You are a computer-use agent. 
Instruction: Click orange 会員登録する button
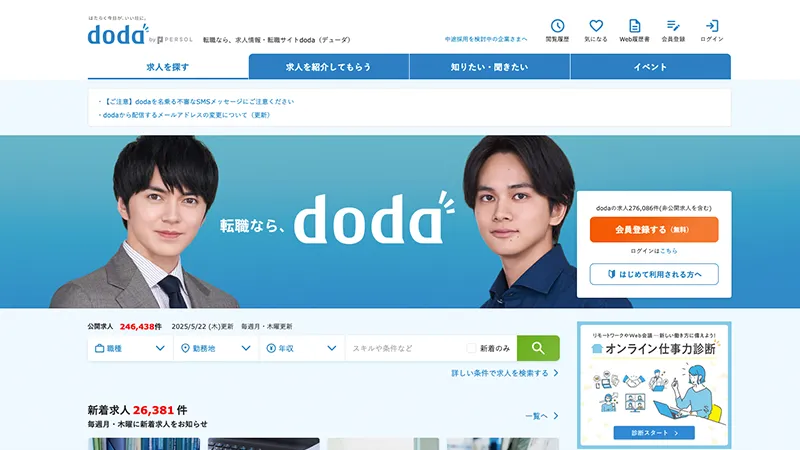click(x=654, y=230)
